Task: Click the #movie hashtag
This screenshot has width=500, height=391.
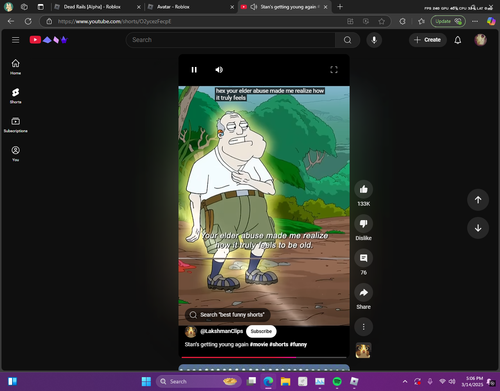Action: 259,344
